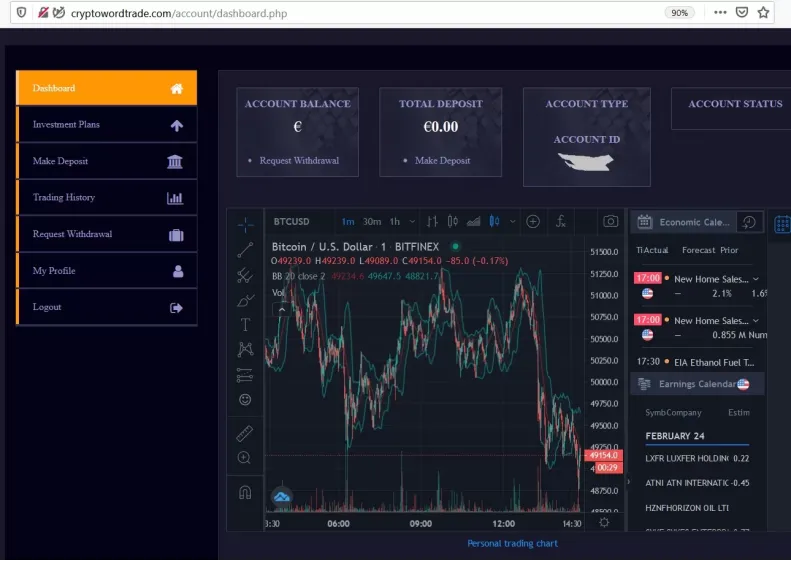Click the TradingView logo on chart
The width and height of the screenshot is (791, 561).
coord(282,497)
